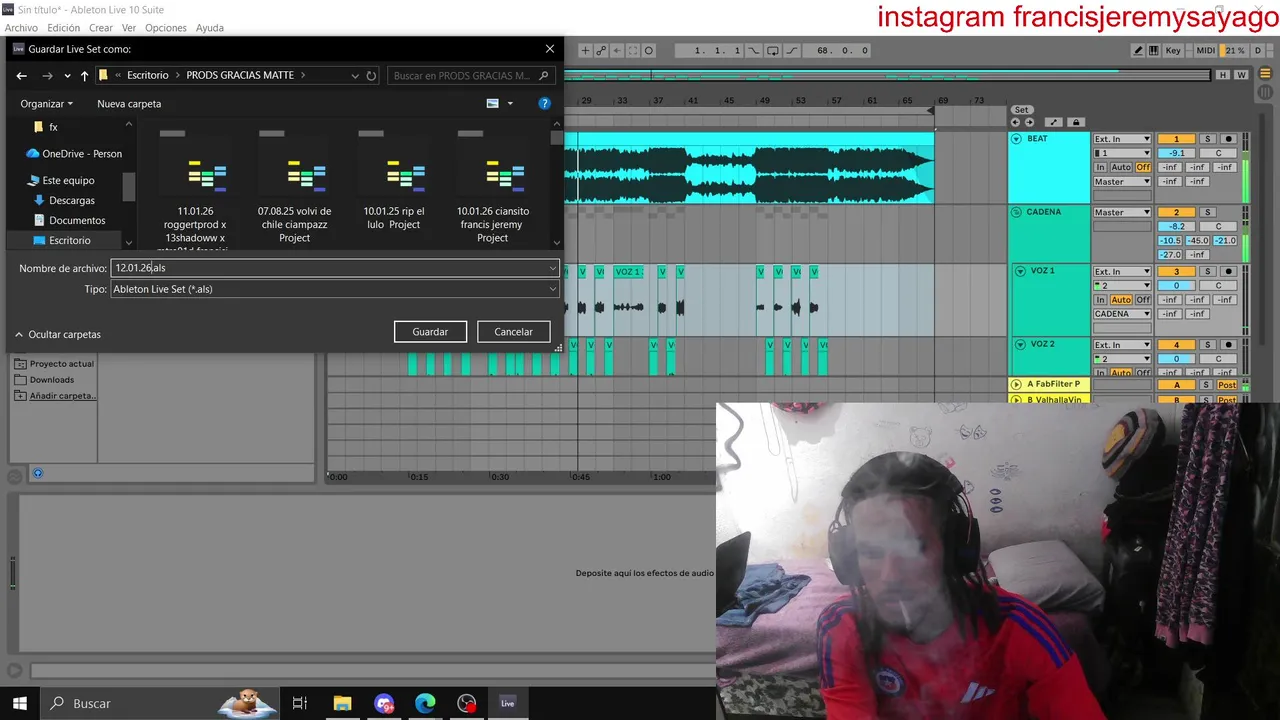Click BEAT track volume value -9.1
This screenshot has width=1280, height=720.
tap(1176, 153)
